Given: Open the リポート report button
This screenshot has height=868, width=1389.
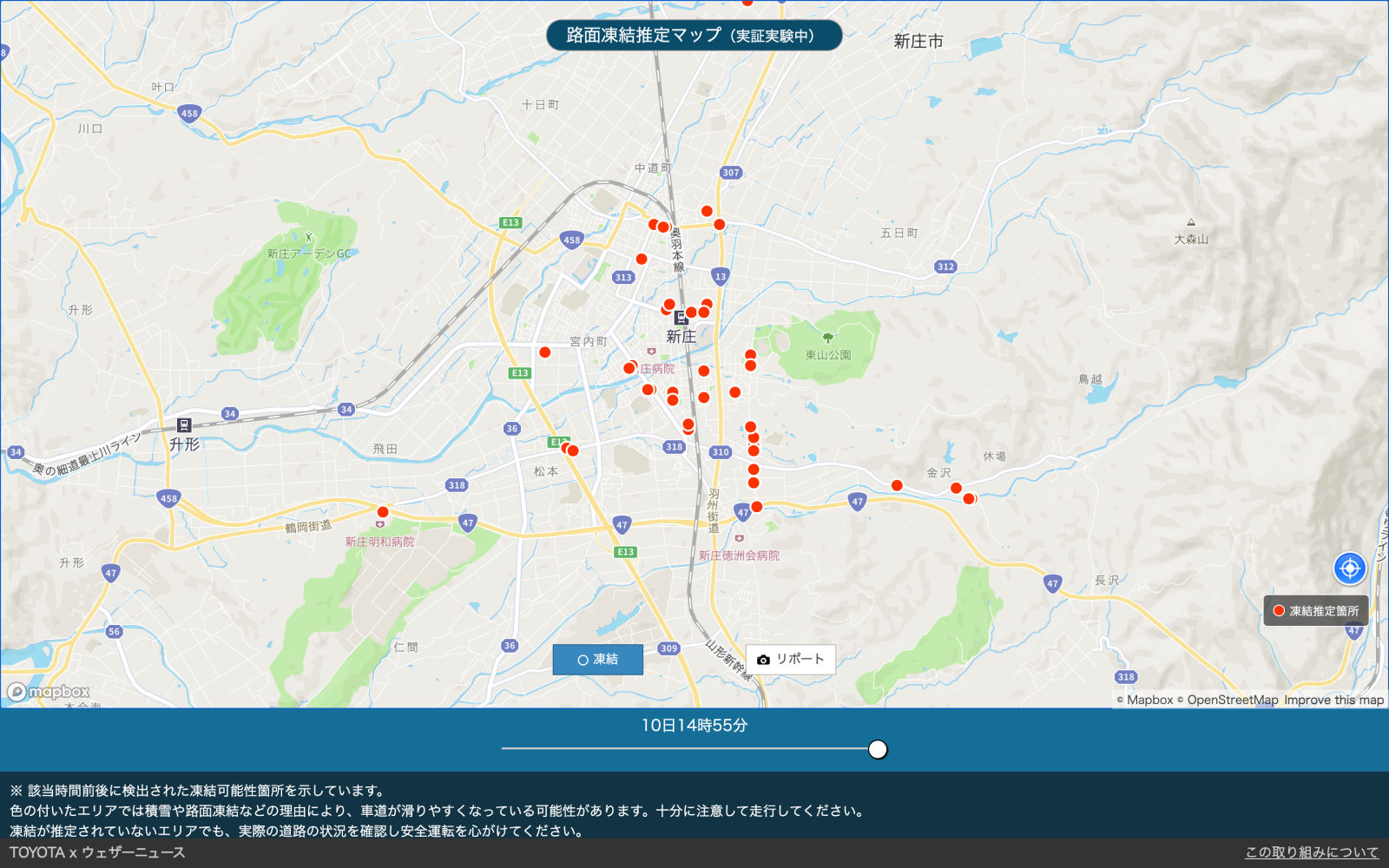Looking at the screenshot, I should click(x=791, y=660).
